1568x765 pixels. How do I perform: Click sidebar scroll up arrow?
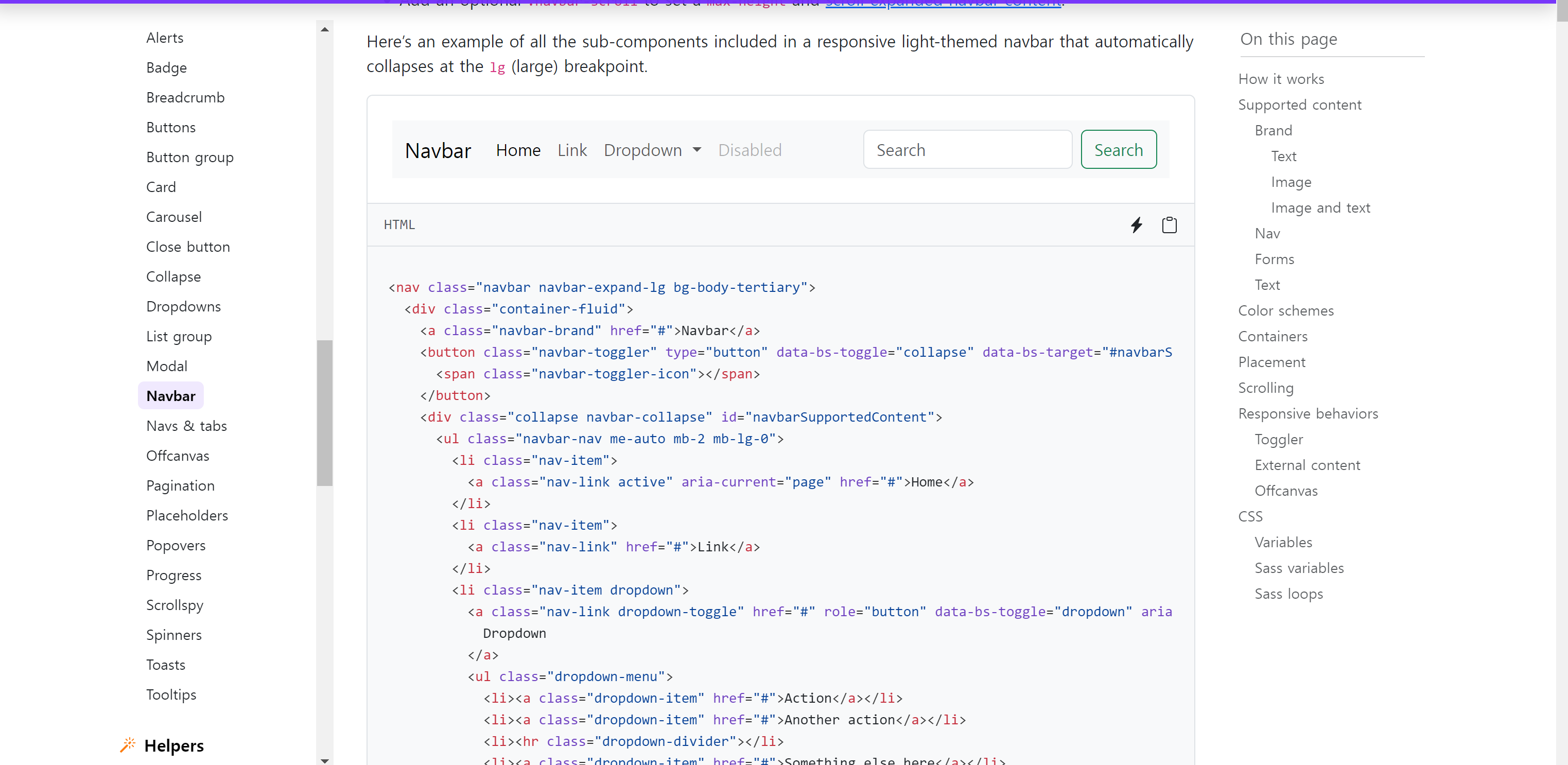pyautogui.click(x=324, y=29)
